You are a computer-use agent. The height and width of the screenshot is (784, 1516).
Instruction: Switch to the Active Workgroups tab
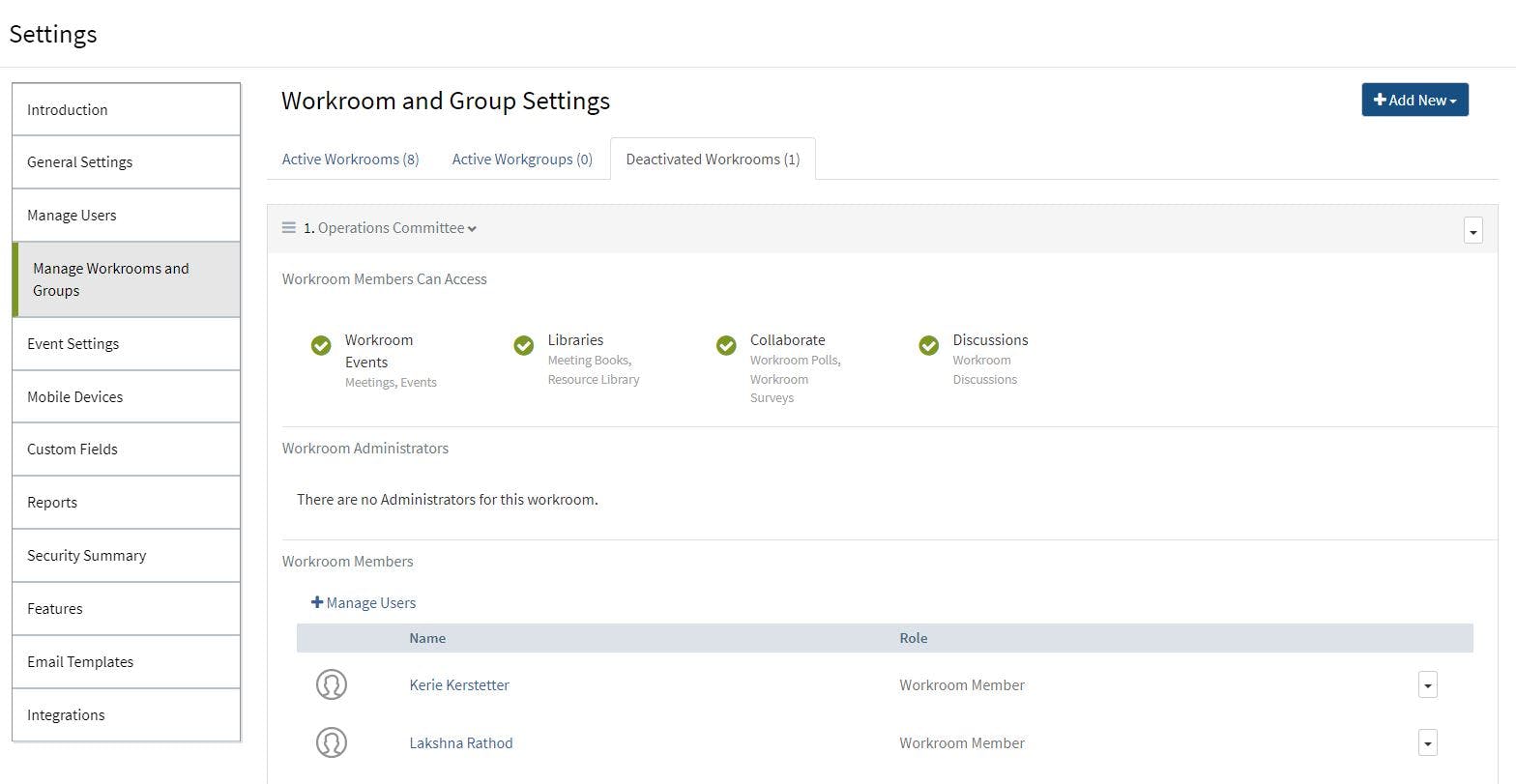(522, 160)
